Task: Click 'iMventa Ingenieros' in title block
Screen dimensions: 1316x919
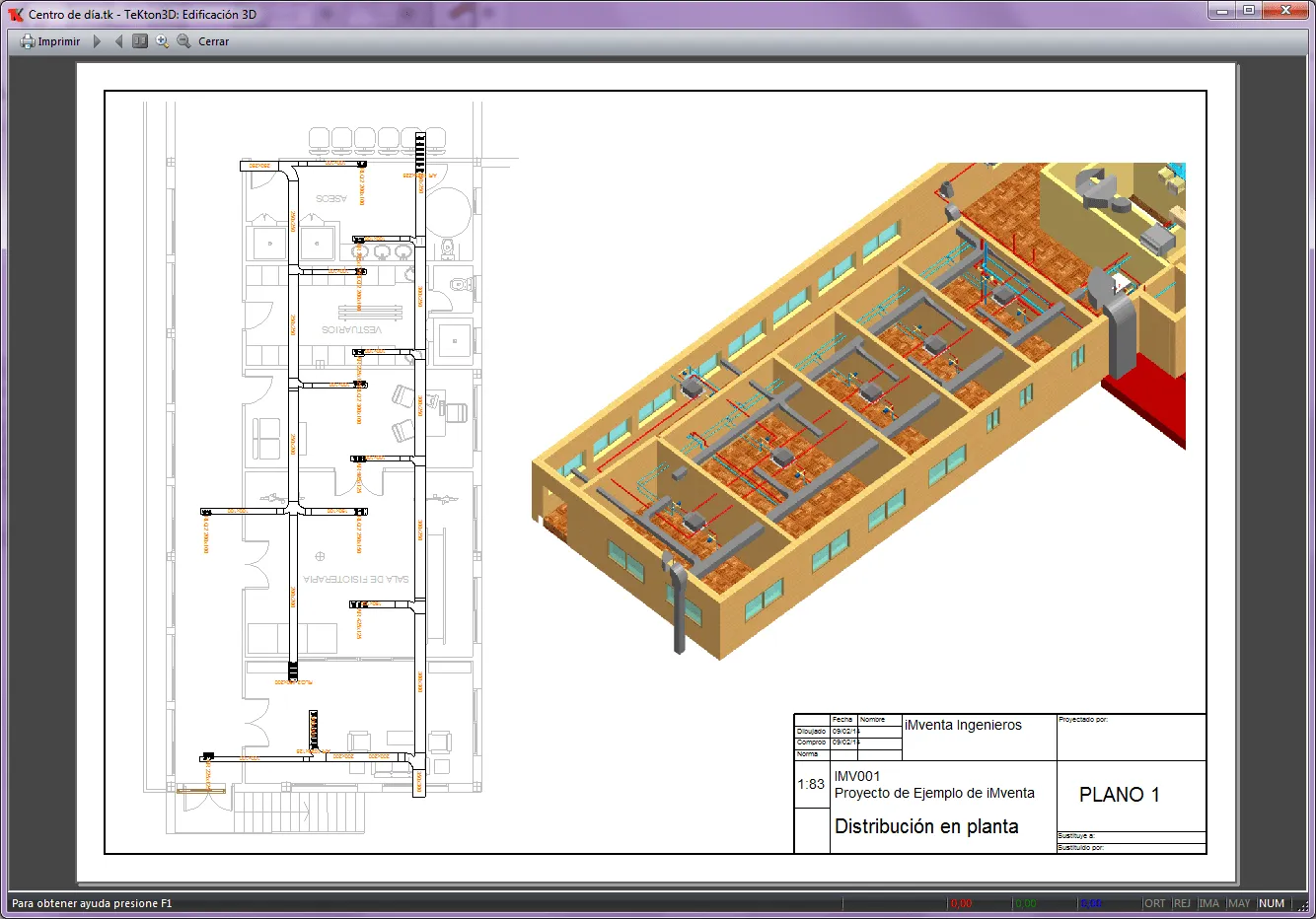Action: coord(963,725)
